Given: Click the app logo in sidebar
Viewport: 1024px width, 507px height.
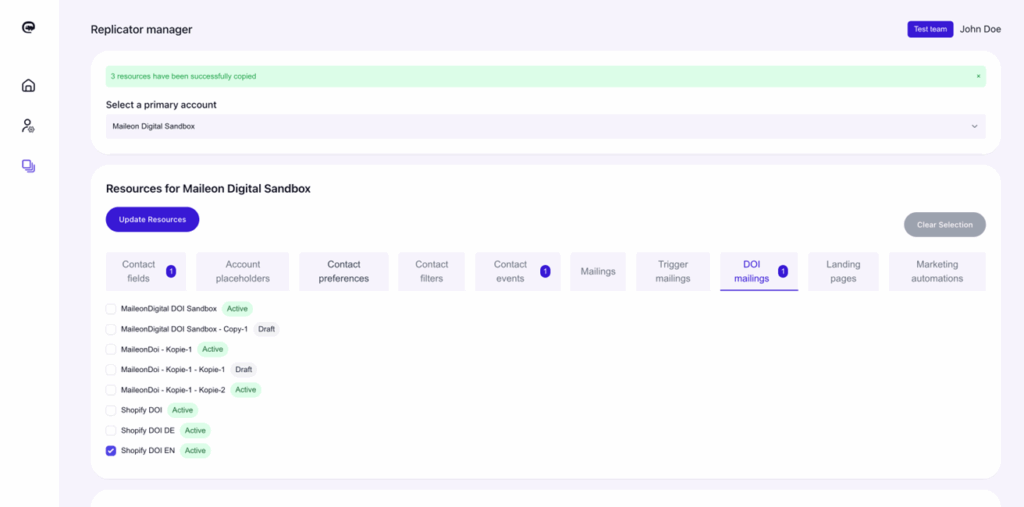Looking at the screenshot, I should point(29,28).
